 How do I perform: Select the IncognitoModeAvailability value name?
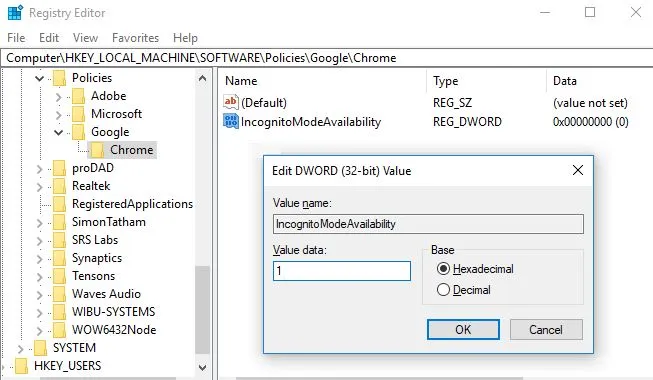pos(311,122)
